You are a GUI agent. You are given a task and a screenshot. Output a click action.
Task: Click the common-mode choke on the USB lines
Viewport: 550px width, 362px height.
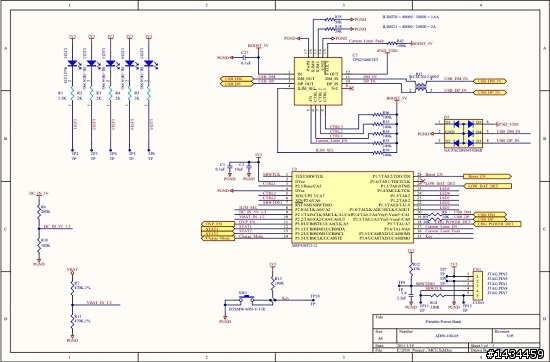click(420, 86)
